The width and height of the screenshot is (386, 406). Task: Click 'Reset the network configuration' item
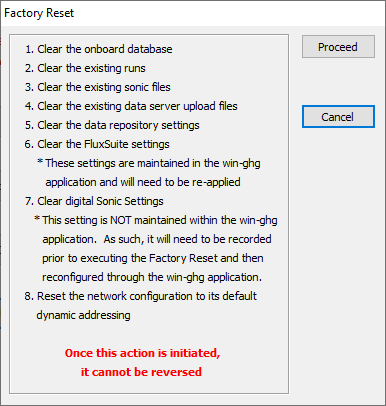[x=141, y=296]
